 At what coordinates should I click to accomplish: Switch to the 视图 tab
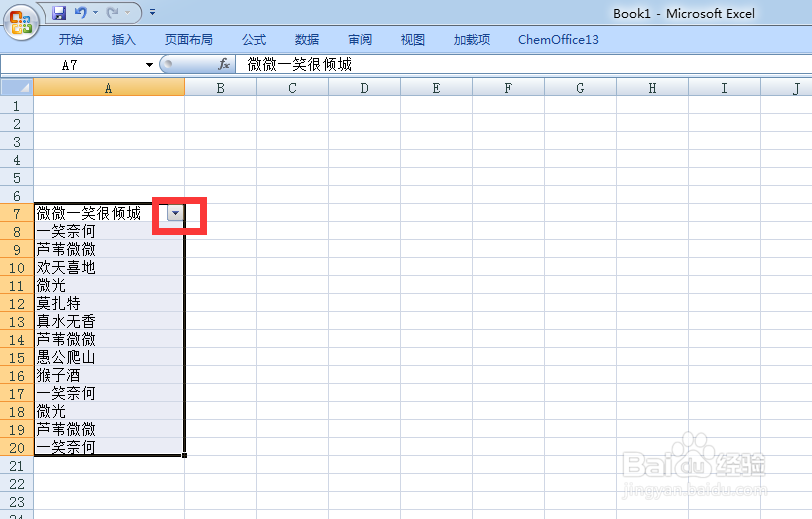click(413, 39)
